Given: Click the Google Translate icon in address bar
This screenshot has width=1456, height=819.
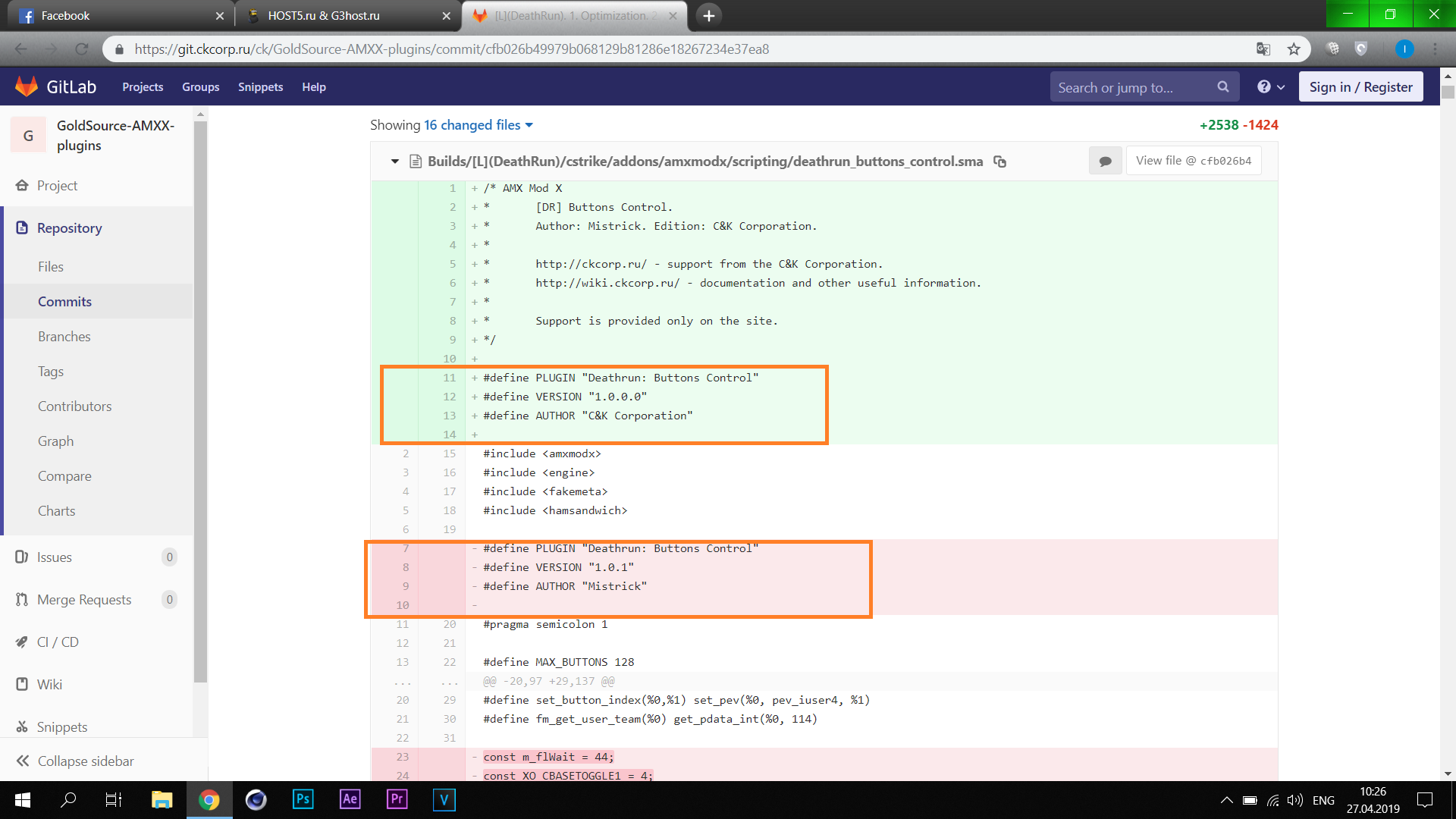Looking at the screenshot, I should tap(1263, 49).
